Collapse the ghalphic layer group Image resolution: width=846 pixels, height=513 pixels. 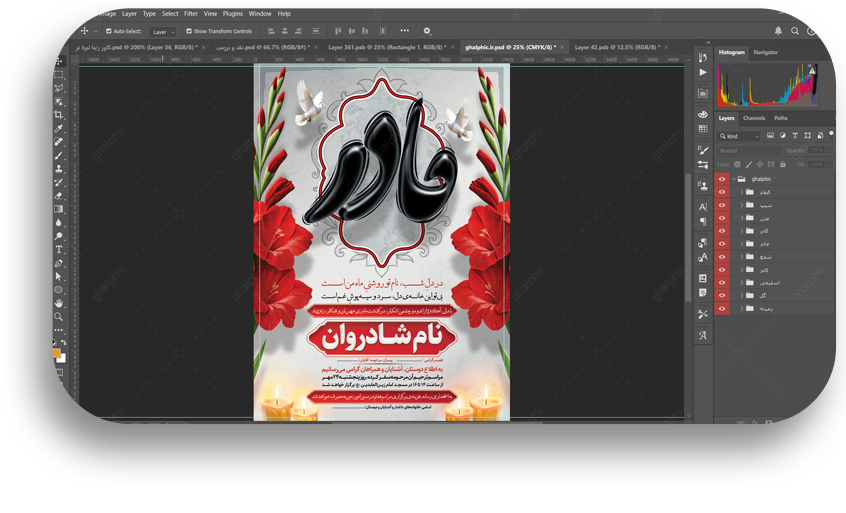pos(733,179)
